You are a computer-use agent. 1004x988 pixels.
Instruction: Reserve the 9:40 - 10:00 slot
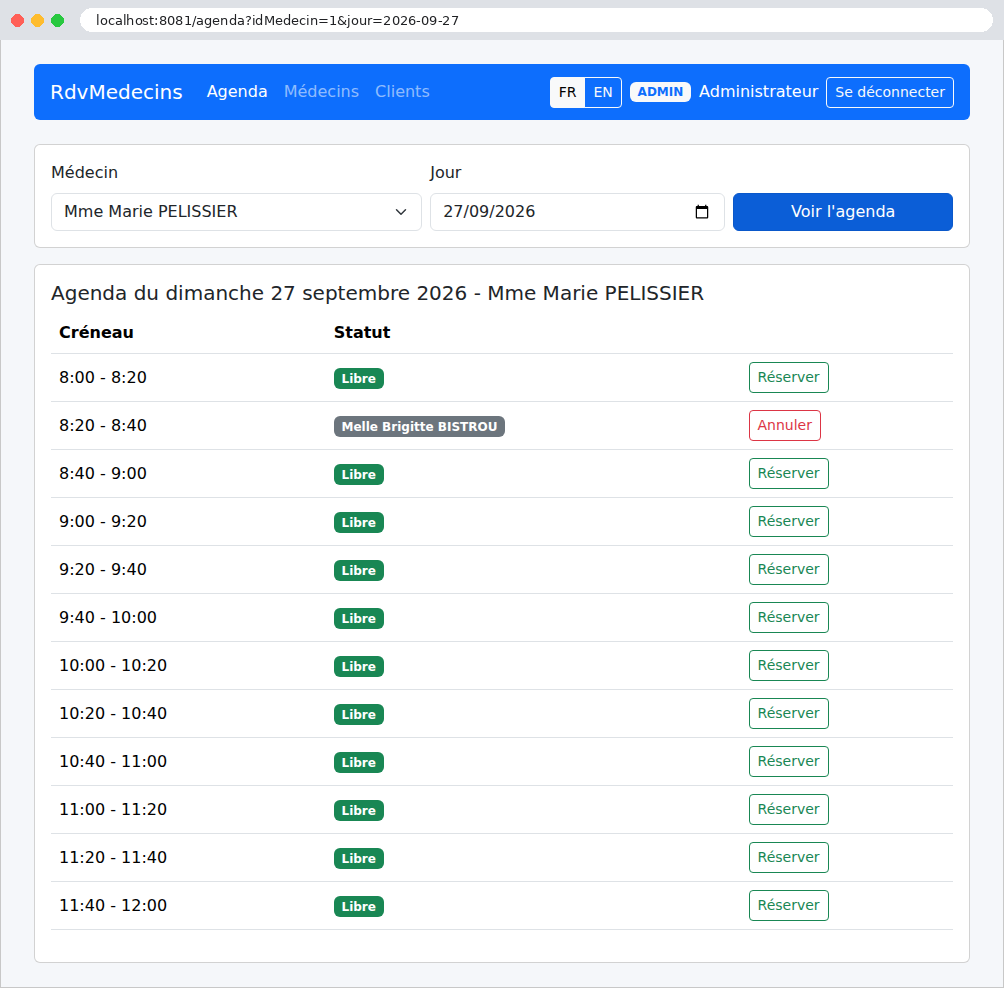coord(789,618)
